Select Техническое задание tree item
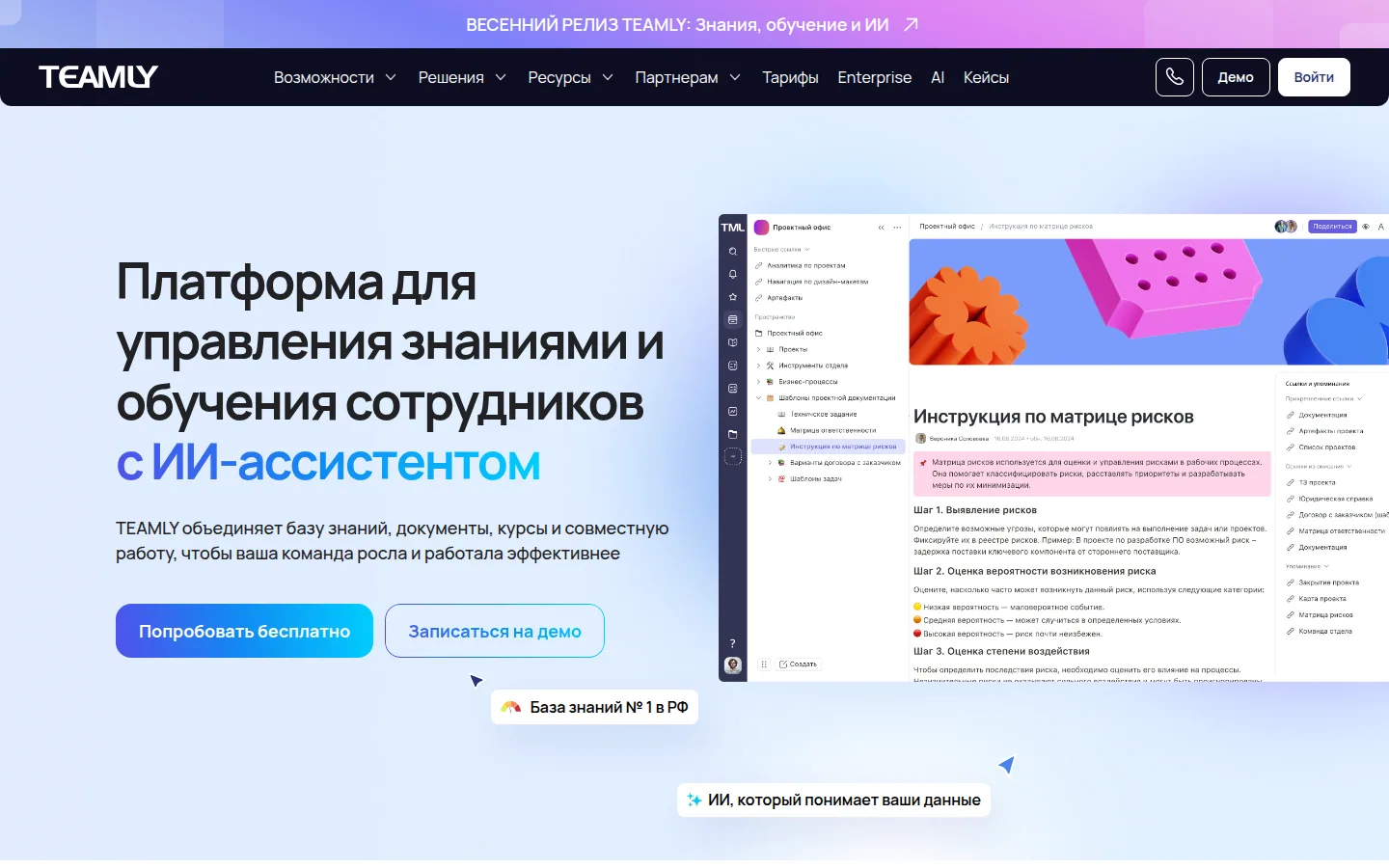 [823, 414]
